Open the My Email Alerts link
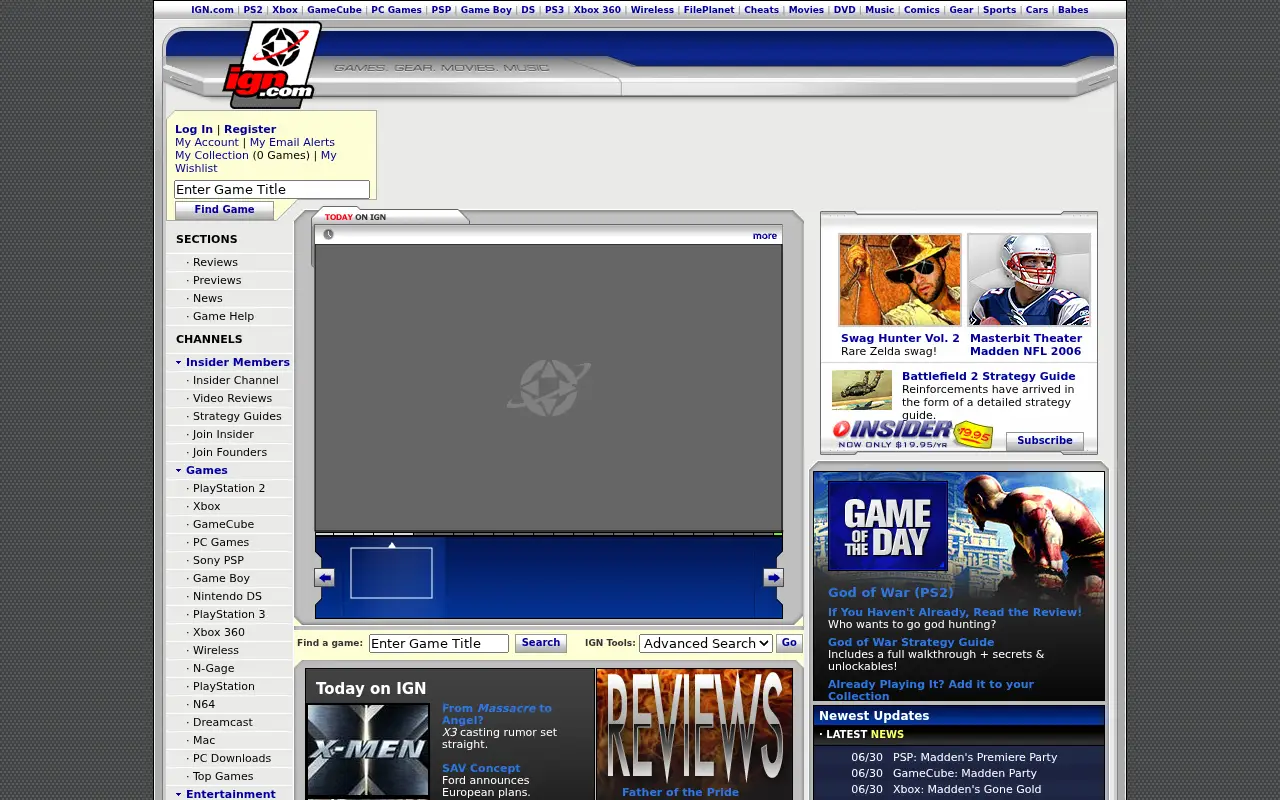This screenshot has height=800, width=1280. pos(292,142)
